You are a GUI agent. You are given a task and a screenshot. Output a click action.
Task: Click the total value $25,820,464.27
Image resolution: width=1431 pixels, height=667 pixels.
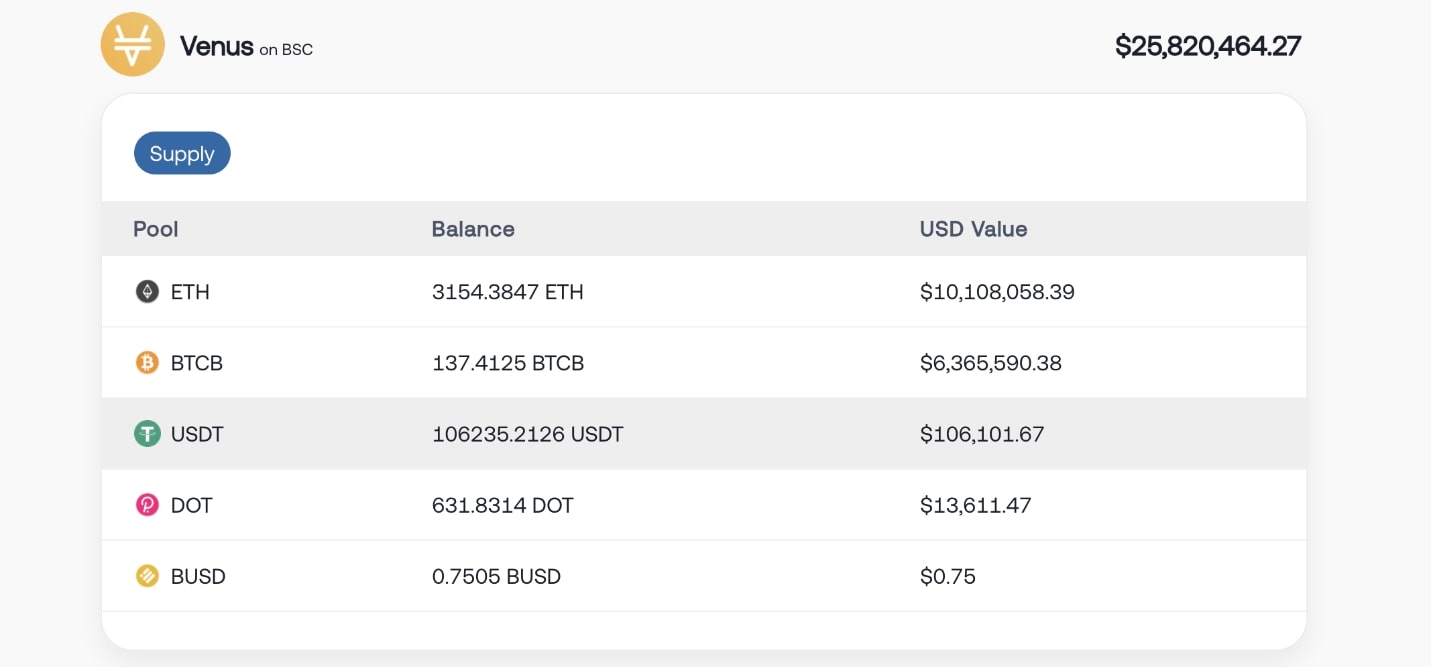(x=1208, y=46)
